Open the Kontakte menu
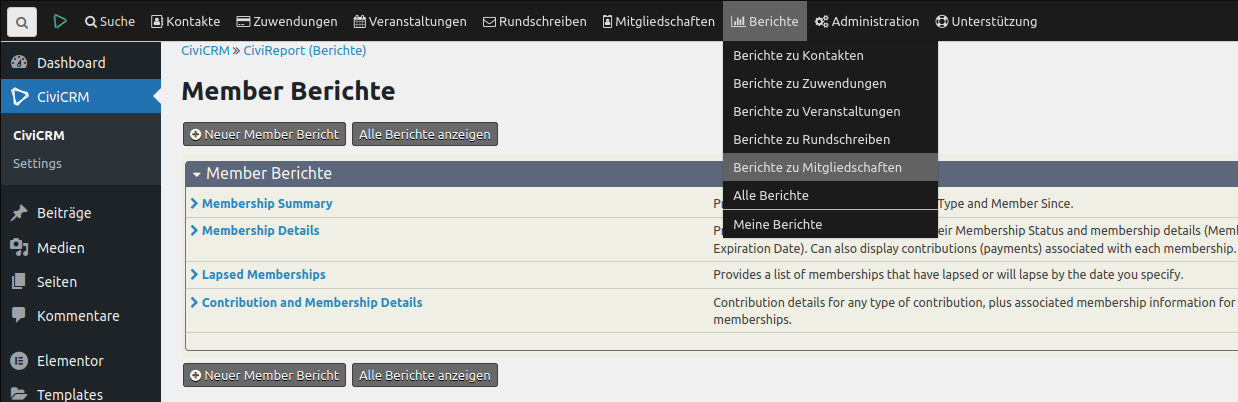The image size is (1238, 402). (x=186, y=21)
